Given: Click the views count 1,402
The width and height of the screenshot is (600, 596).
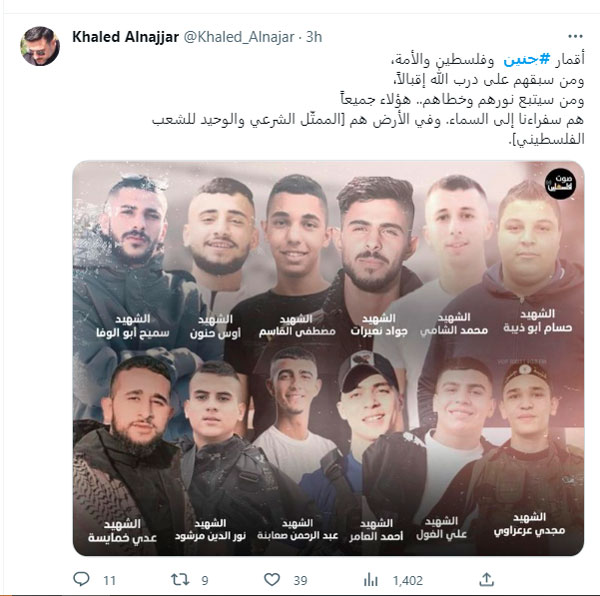Looking at the screenshot, I should pyautogui.click(x=408, y=581).
